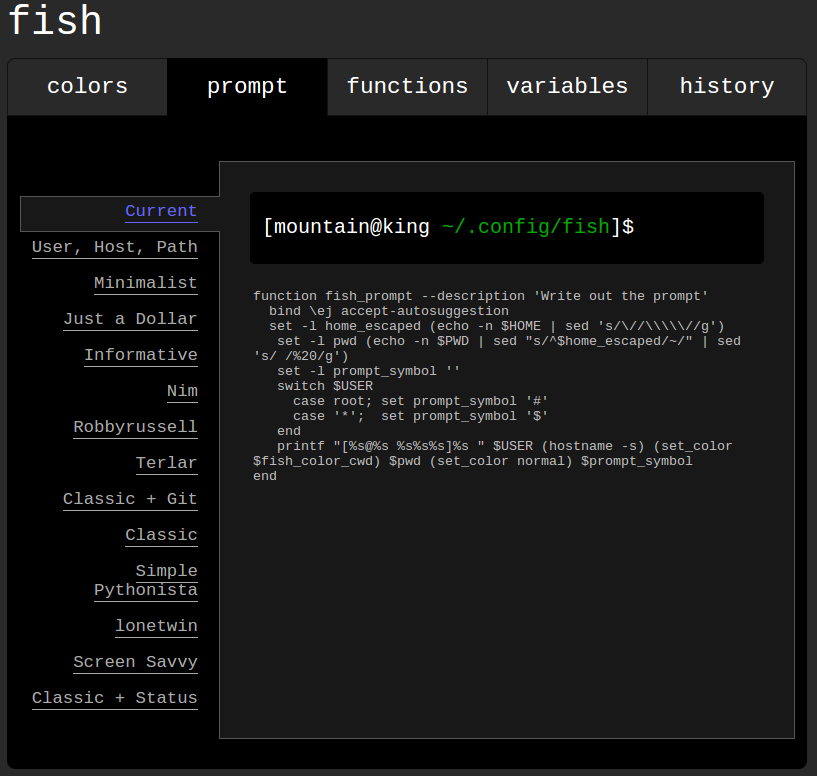Click the [mountain@king prompt preview box

click(507, 228)
